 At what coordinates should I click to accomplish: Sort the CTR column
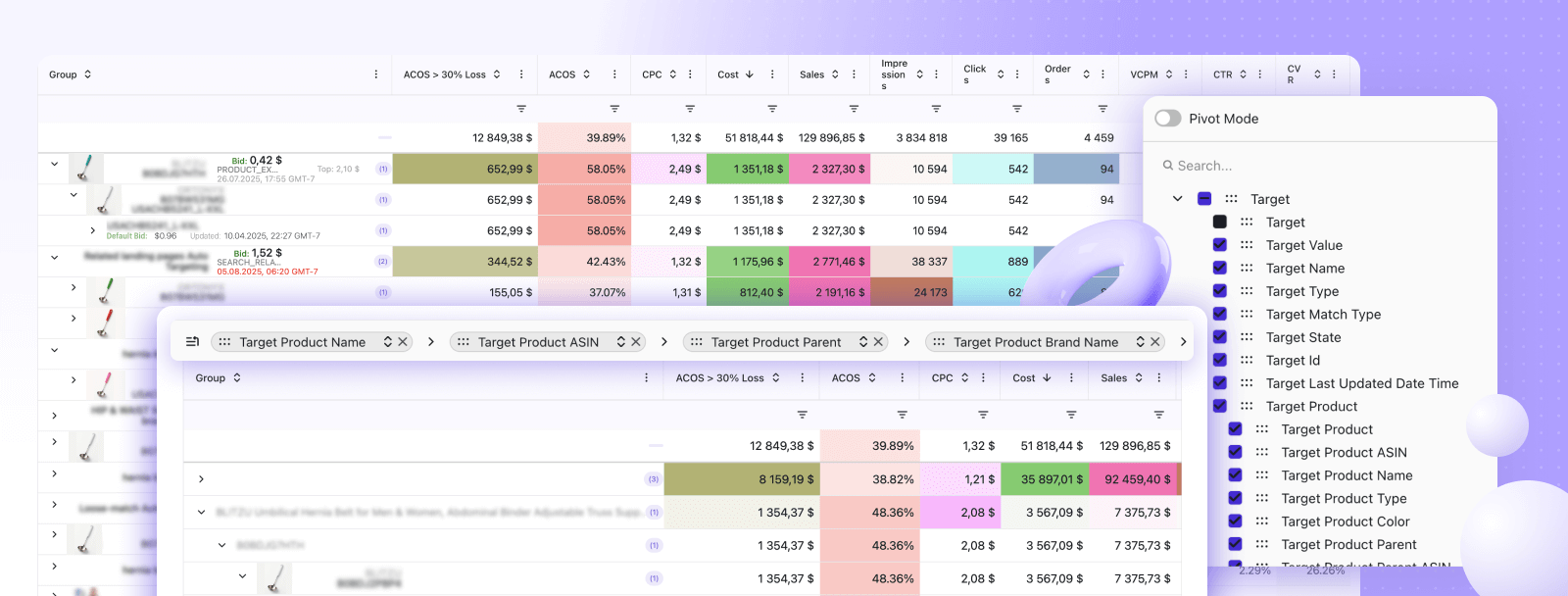(1243, 74)
